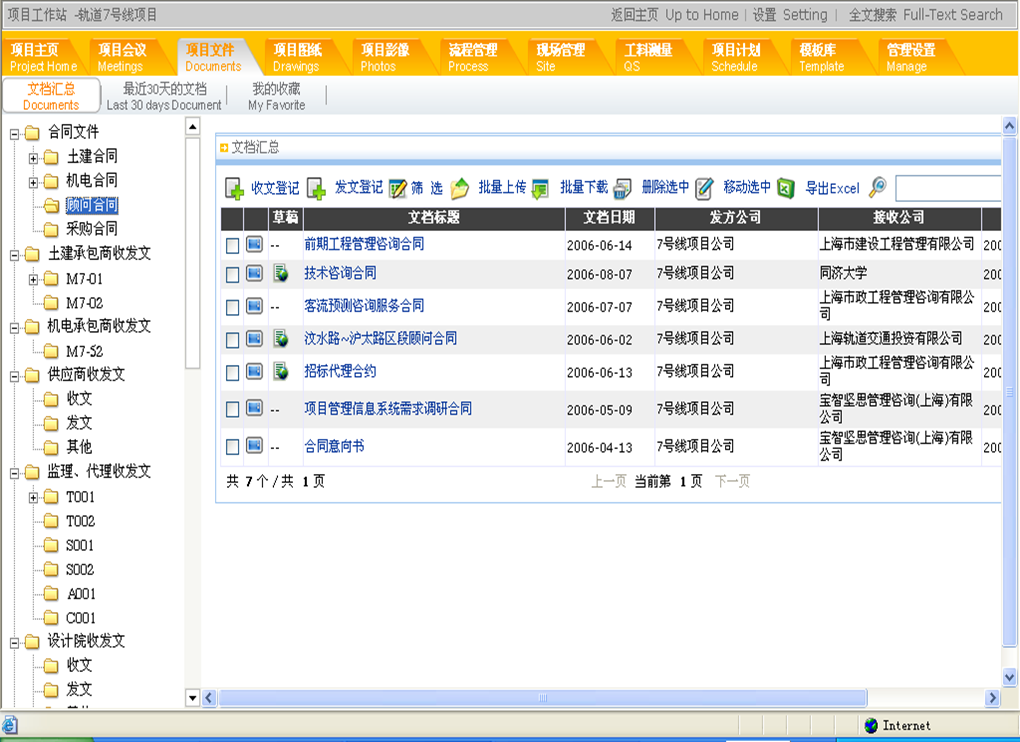Screen dimensions: 1020x742
Task: Click the document-plus icon beside 发文登记
Action: (316, 189)
